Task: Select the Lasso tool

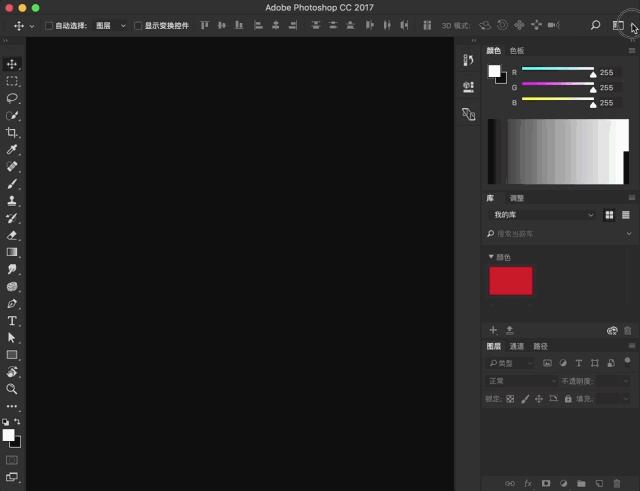Action: pos(12,98)
